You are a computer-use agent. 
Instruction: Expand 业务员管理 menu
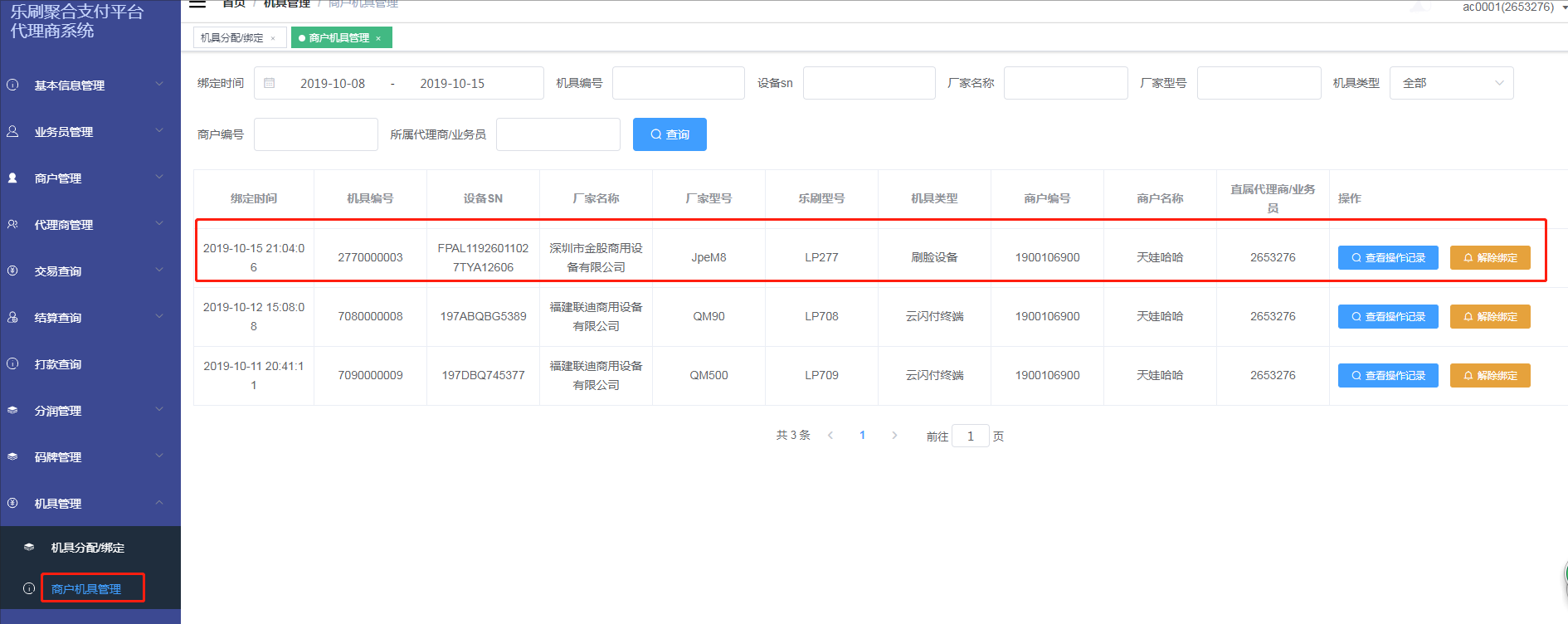pos(159,130)
